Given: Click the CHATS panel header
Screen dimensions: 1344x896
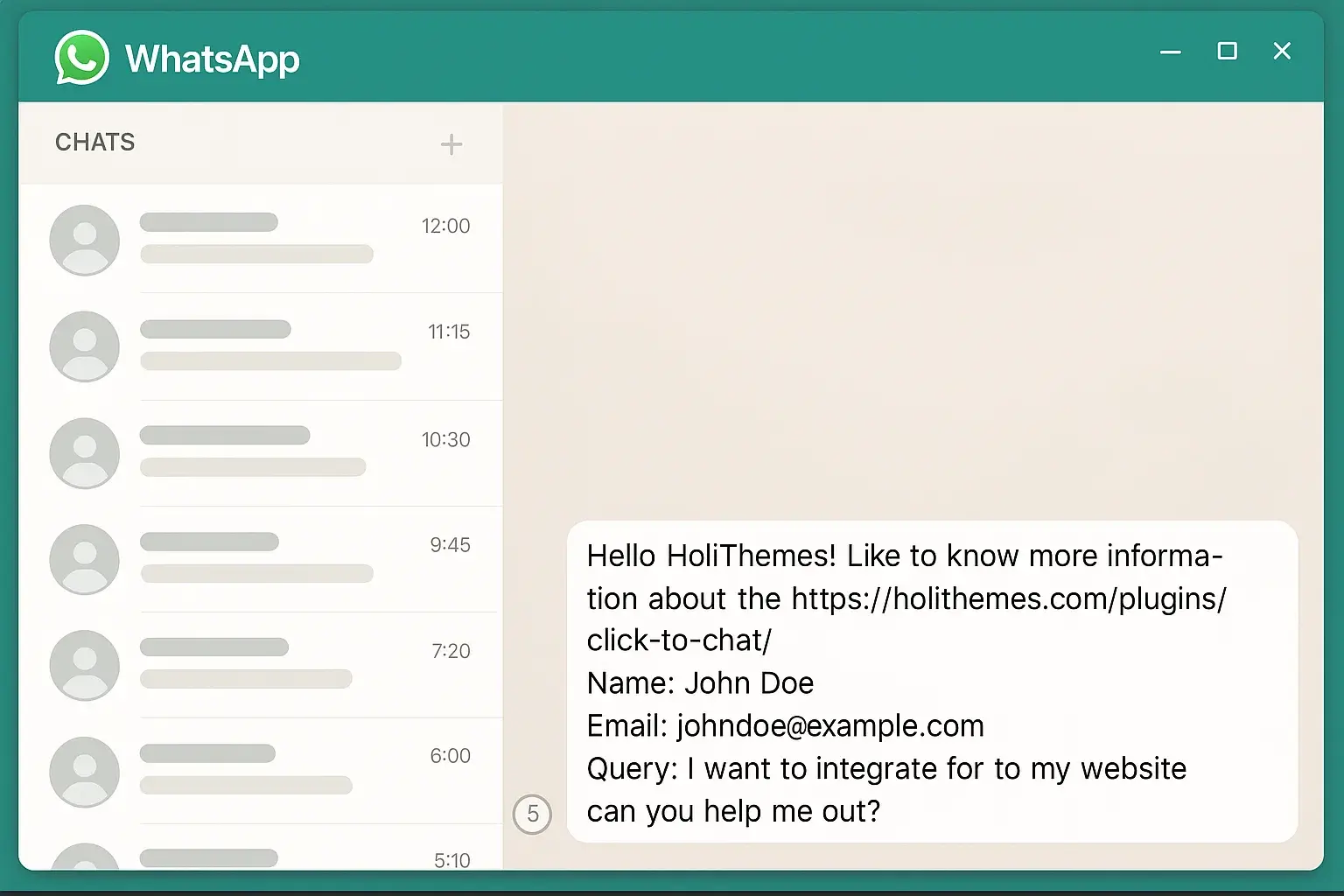Looking at the screenshot, I should 95,142.
